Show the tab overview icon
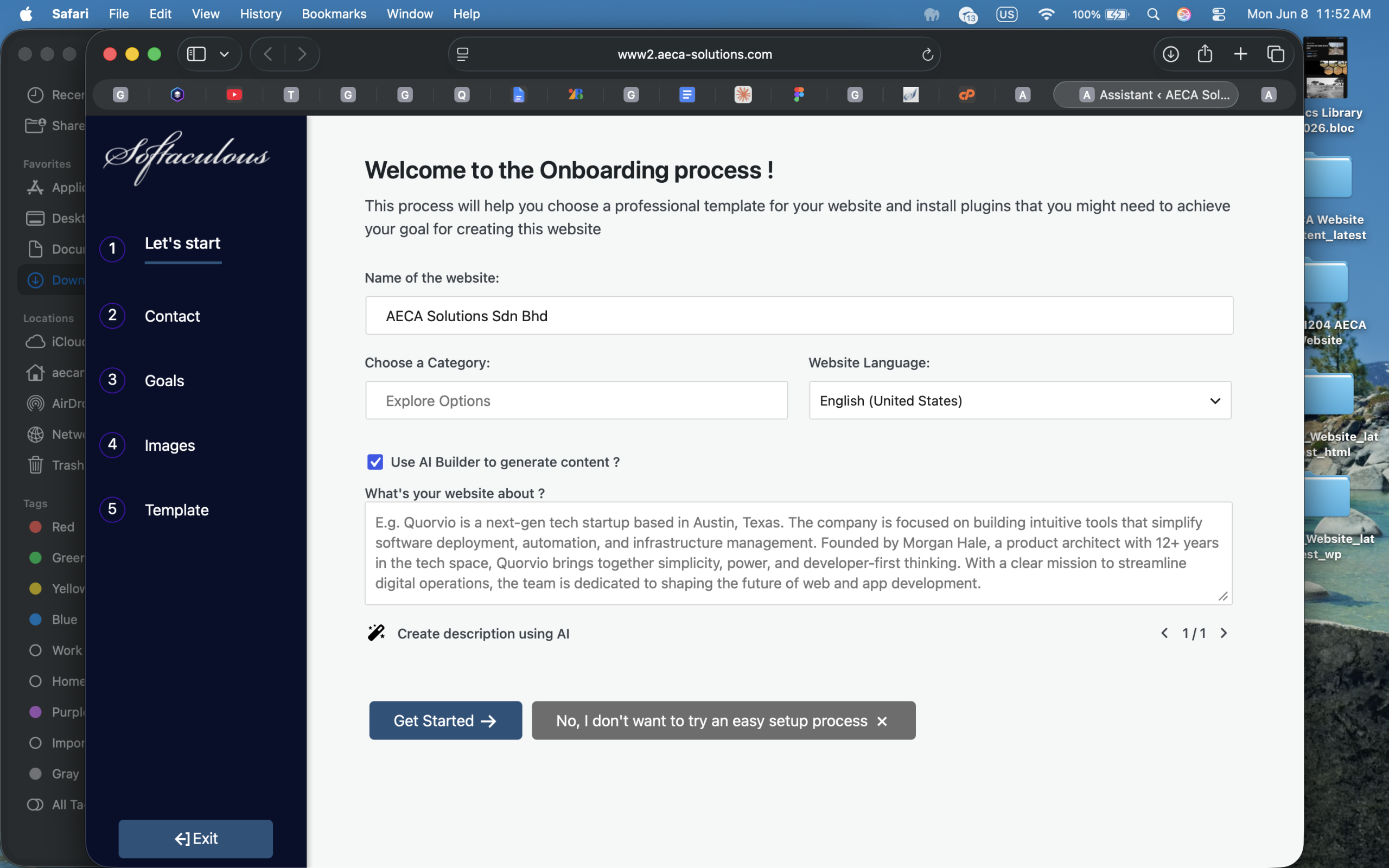 pyautogui.click(x=1276, y=55)
